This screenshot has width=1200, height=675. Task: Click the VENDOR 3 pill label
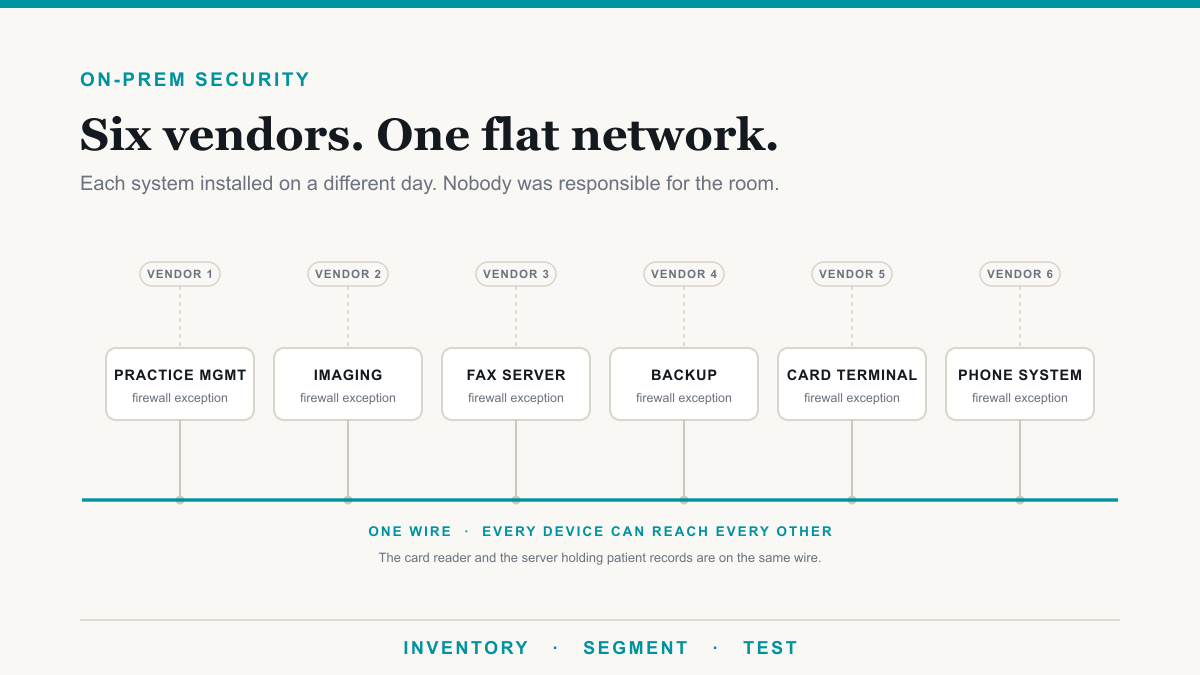516,274
